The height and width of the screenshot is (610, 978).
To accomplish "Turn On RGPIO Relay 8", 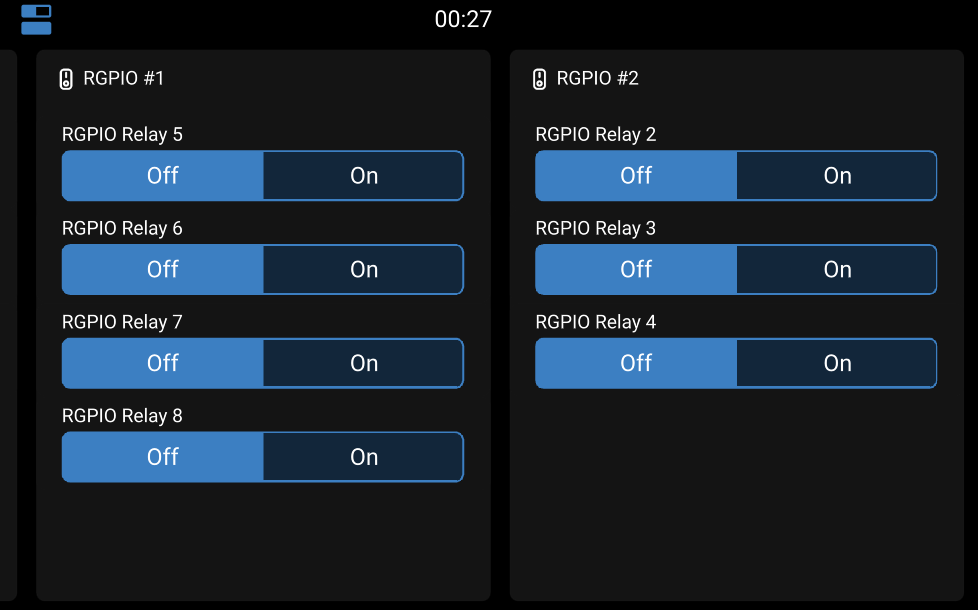I will (x=363, y=457).
